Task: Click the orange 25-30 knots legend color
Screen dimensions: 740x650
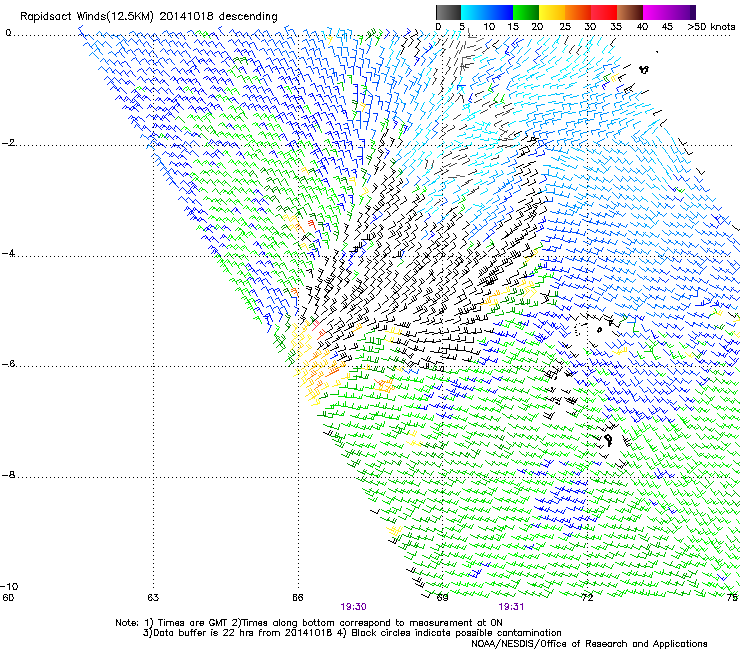Action: [x=578, y=12]
